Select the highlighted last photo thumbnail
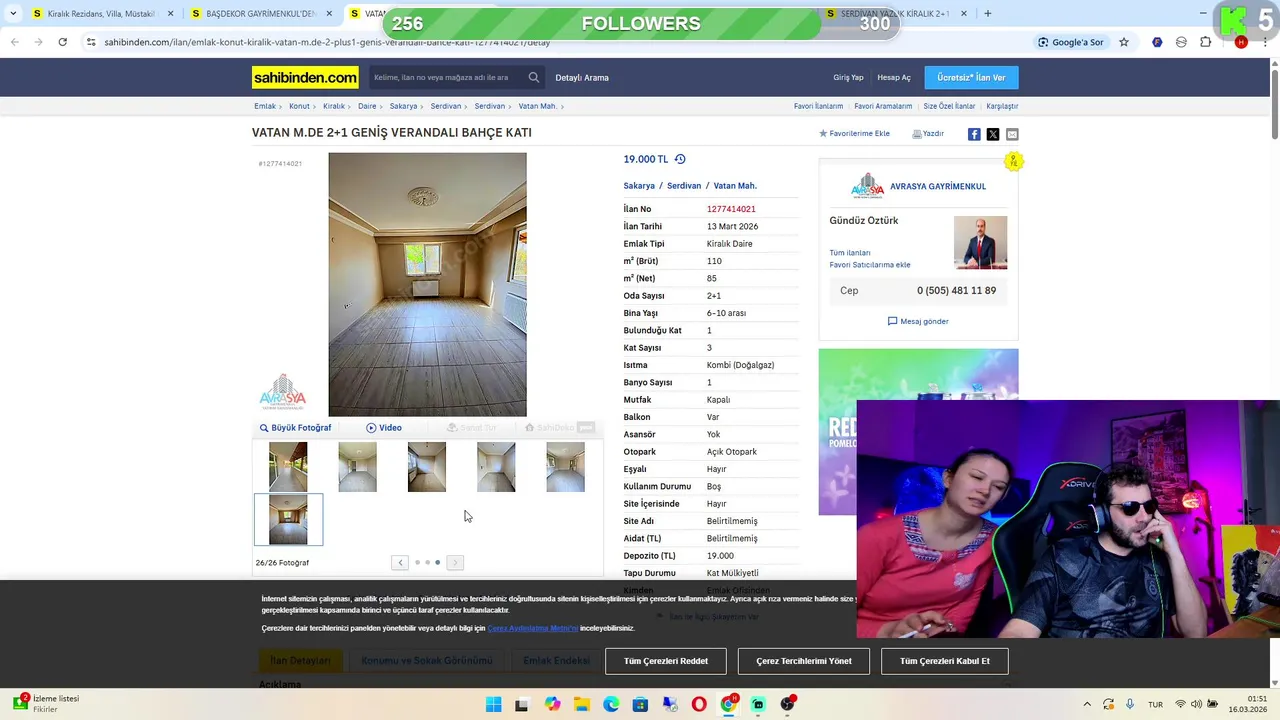Image resolution: width=1280 pixels, height=720 pixels. point(288,520)
